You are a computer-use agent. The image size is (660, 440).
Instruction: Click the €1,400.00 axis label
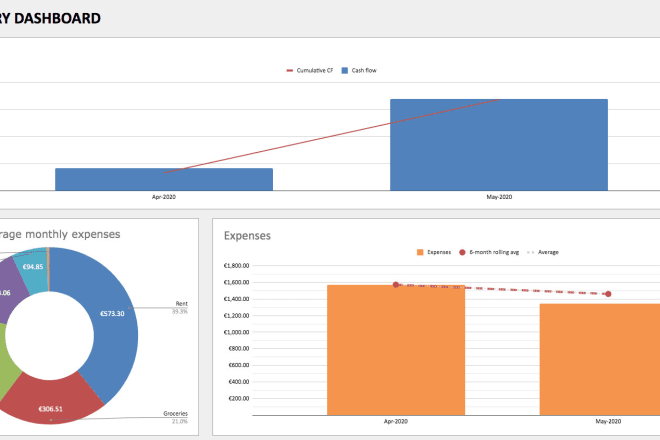coord(236,299)
